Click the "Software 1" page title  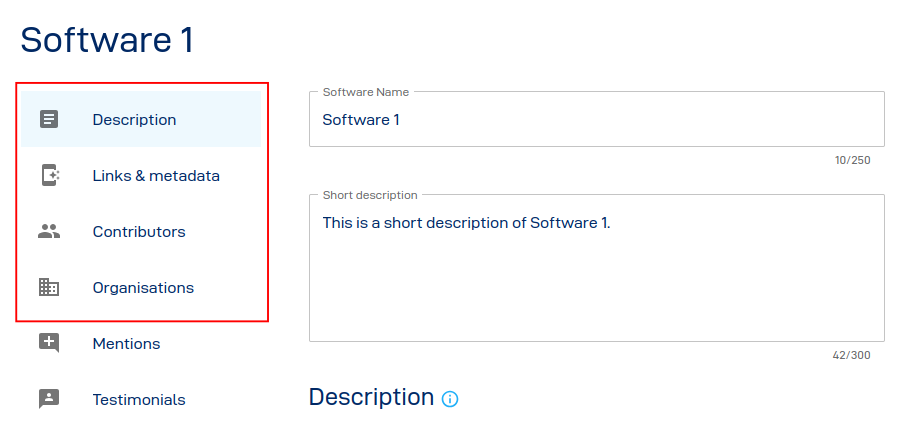107,40
